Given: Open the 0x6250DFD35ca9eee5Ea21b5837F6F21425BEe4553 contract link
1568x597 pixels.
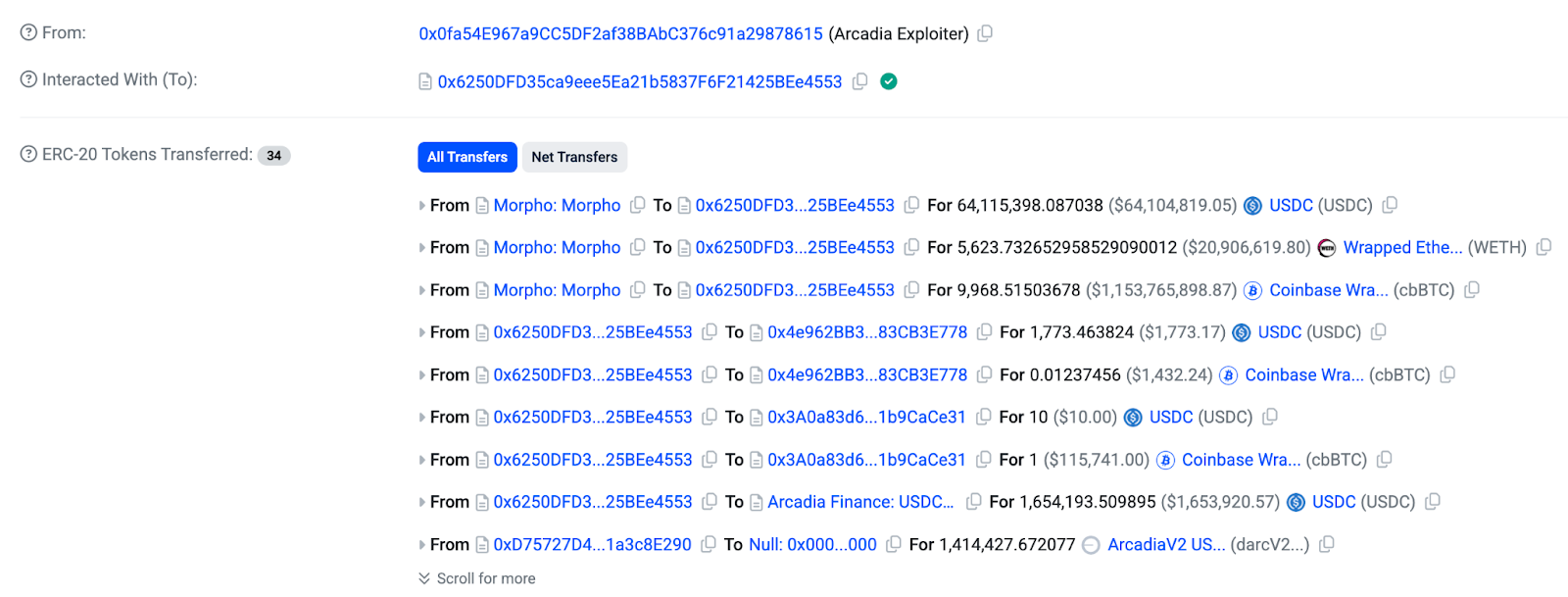Looking at the screenshot, I should (x=640, y=81).
